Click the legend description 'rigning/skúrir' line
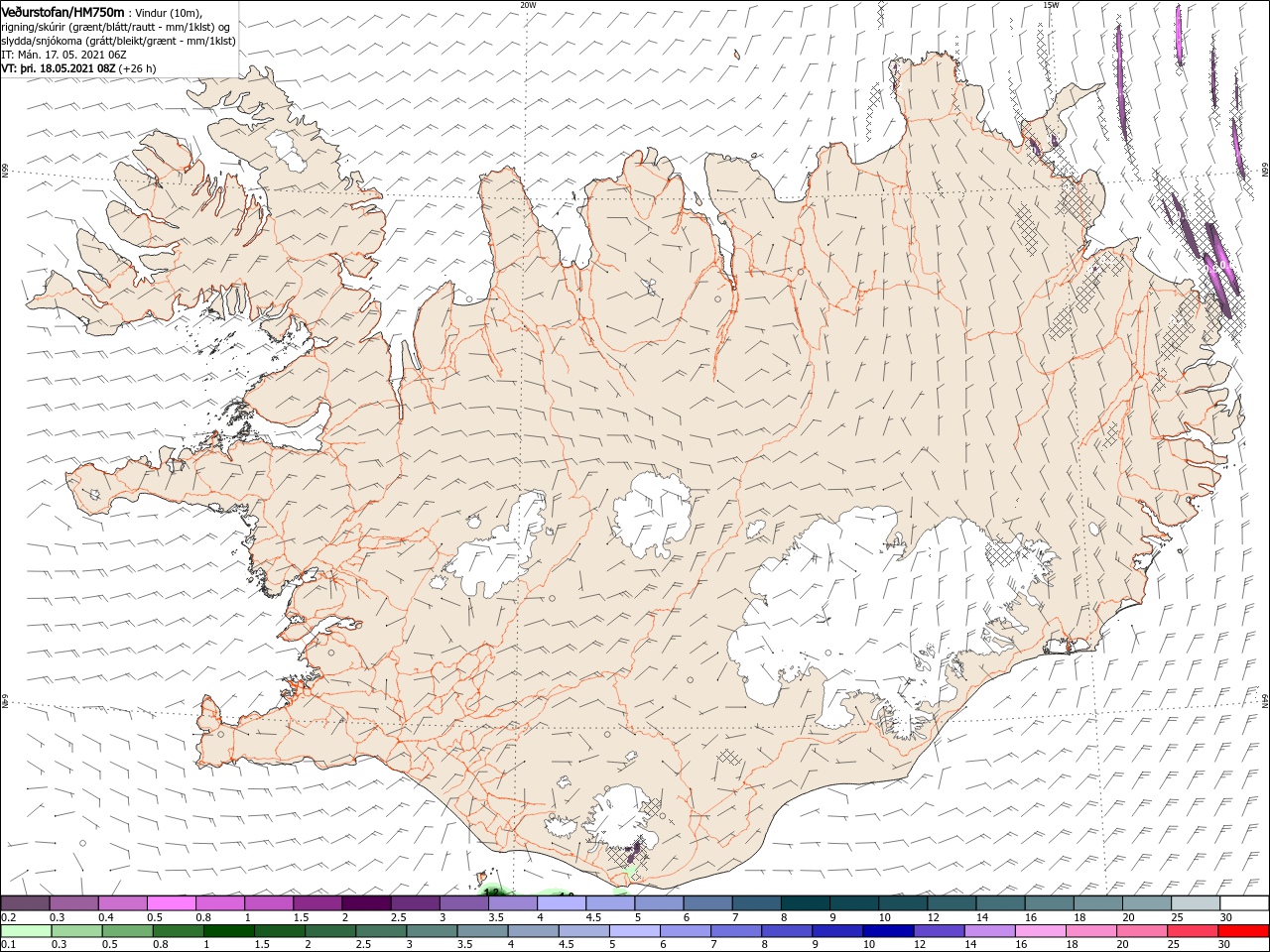 [x=116, y=27]
